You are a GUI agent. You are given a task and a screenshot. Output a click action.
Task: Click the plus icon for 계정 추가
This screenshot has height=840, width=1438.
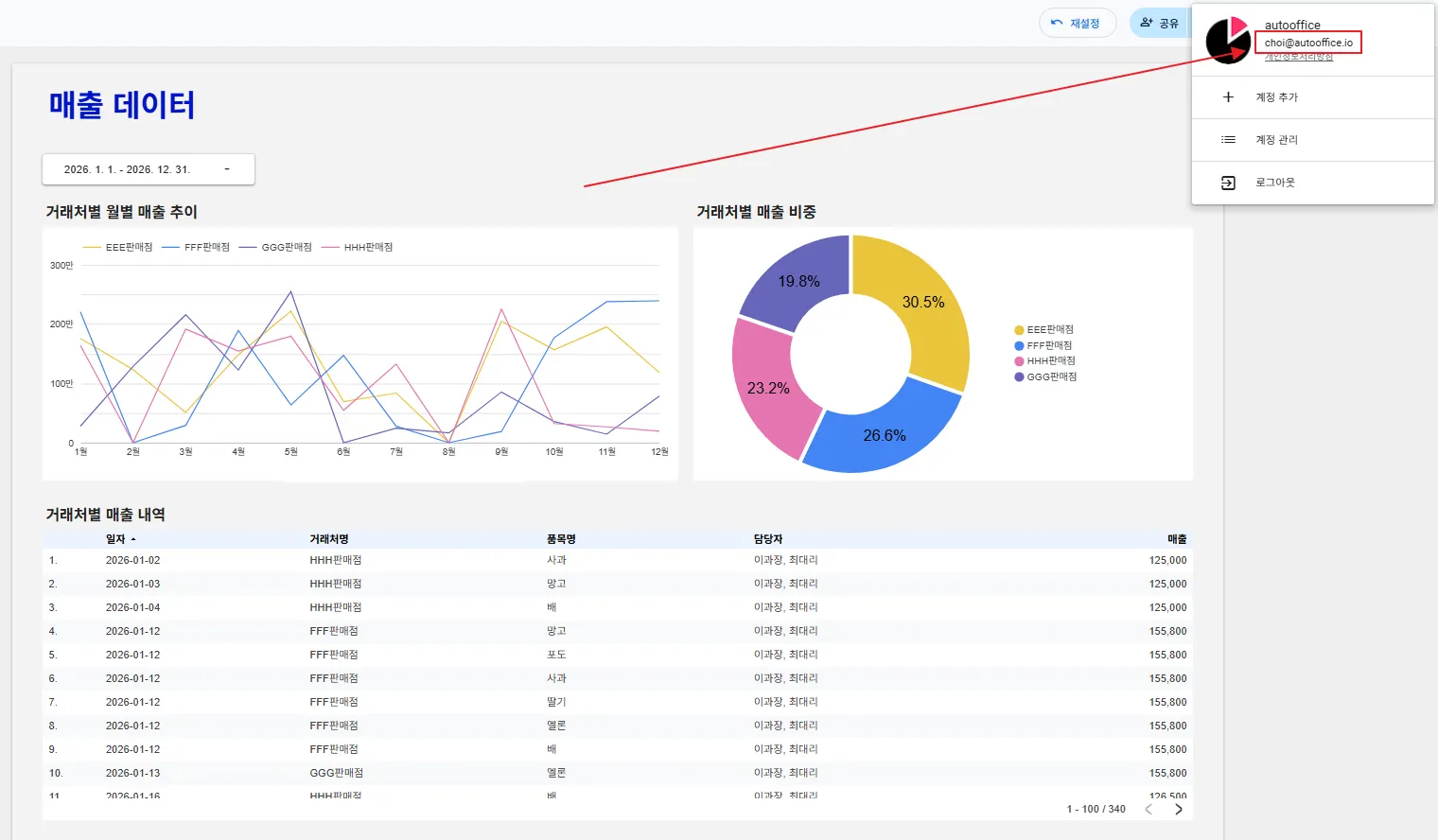[x=1228, y=97]
